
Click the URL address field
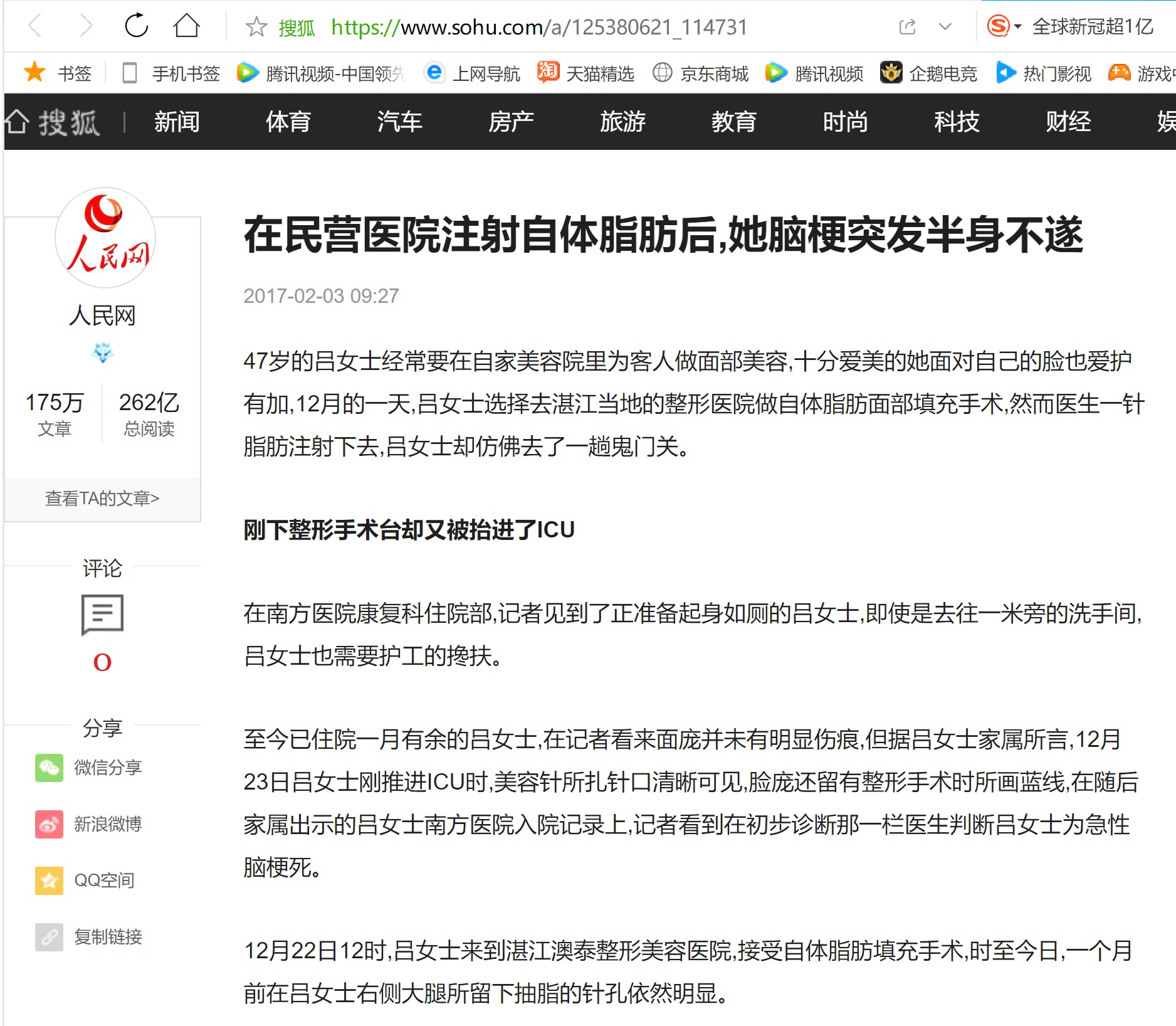539,27
